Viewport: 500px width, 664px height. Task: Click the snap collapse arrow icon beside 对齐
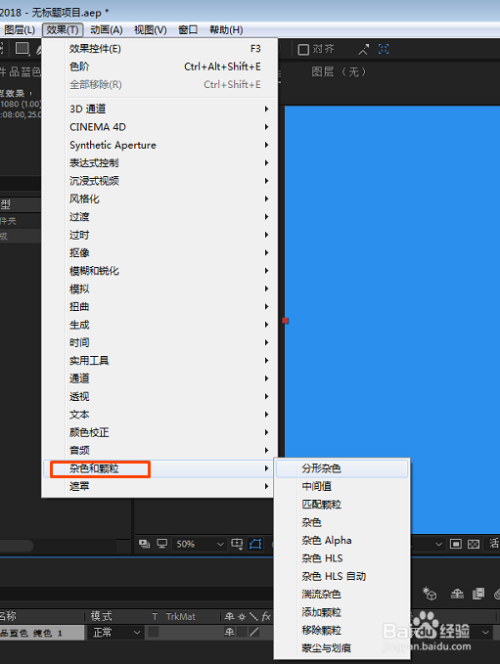(364, 50)
